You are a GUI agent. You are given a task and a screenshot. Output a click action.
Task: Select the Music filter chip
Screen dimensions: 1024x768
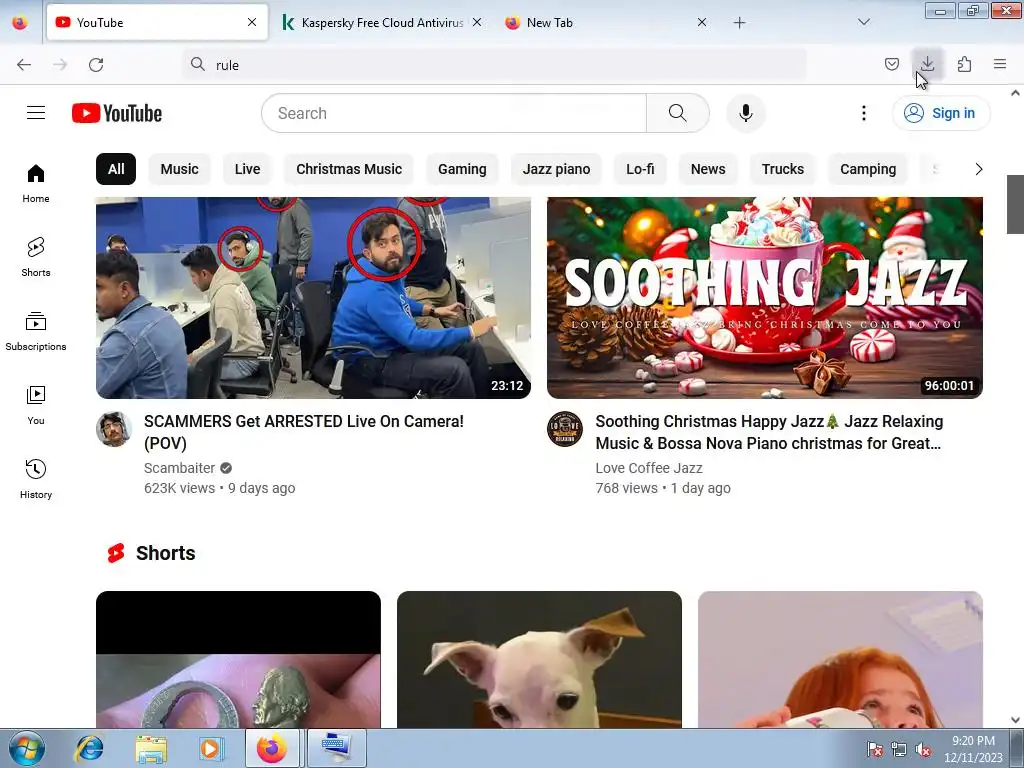(180, 169)
